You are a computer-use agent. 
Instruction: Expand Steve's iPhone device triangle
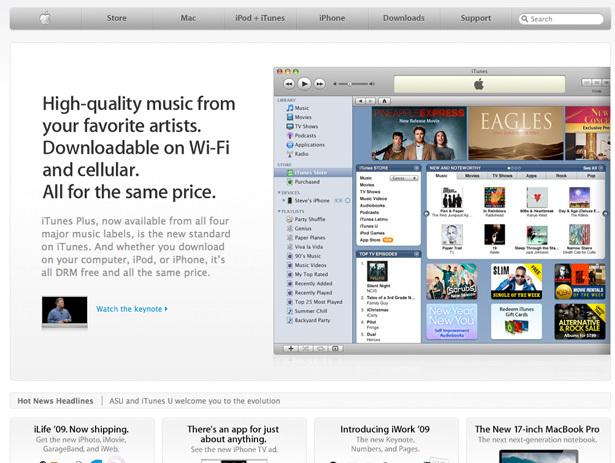click(x=284, y=201)
